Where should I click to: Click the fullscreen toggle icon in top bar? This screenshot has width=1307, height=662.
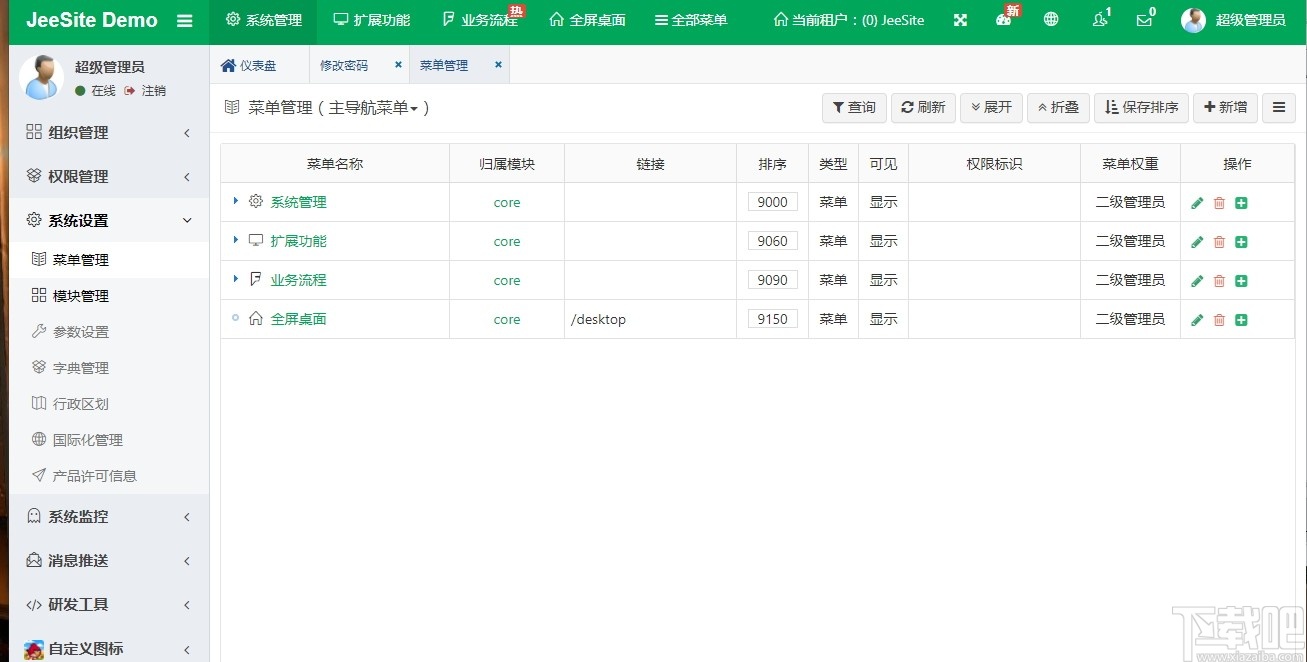(x=960, y=20)
